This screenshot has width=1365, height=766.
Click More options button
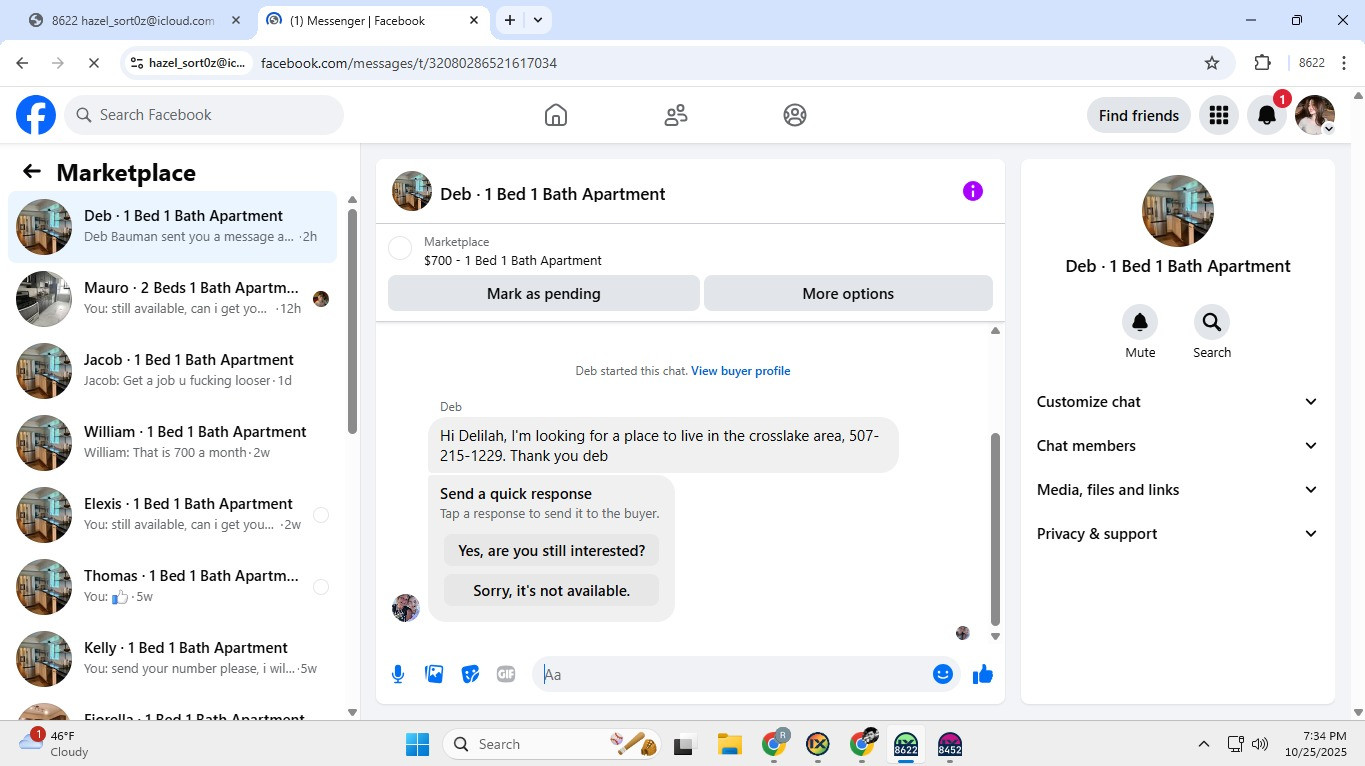(x=848, y=294)
